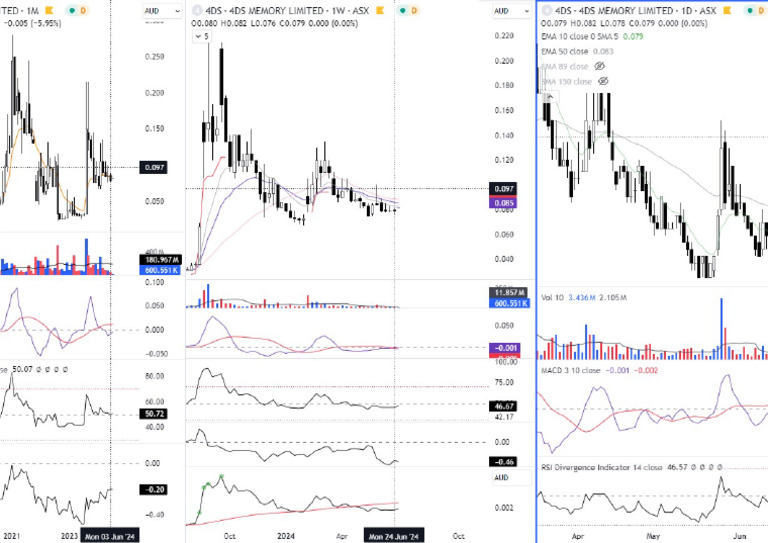Click the Mon 03 Jun '24 date label
This screenshot has width=768, height=543.
(x=110, y=536)
